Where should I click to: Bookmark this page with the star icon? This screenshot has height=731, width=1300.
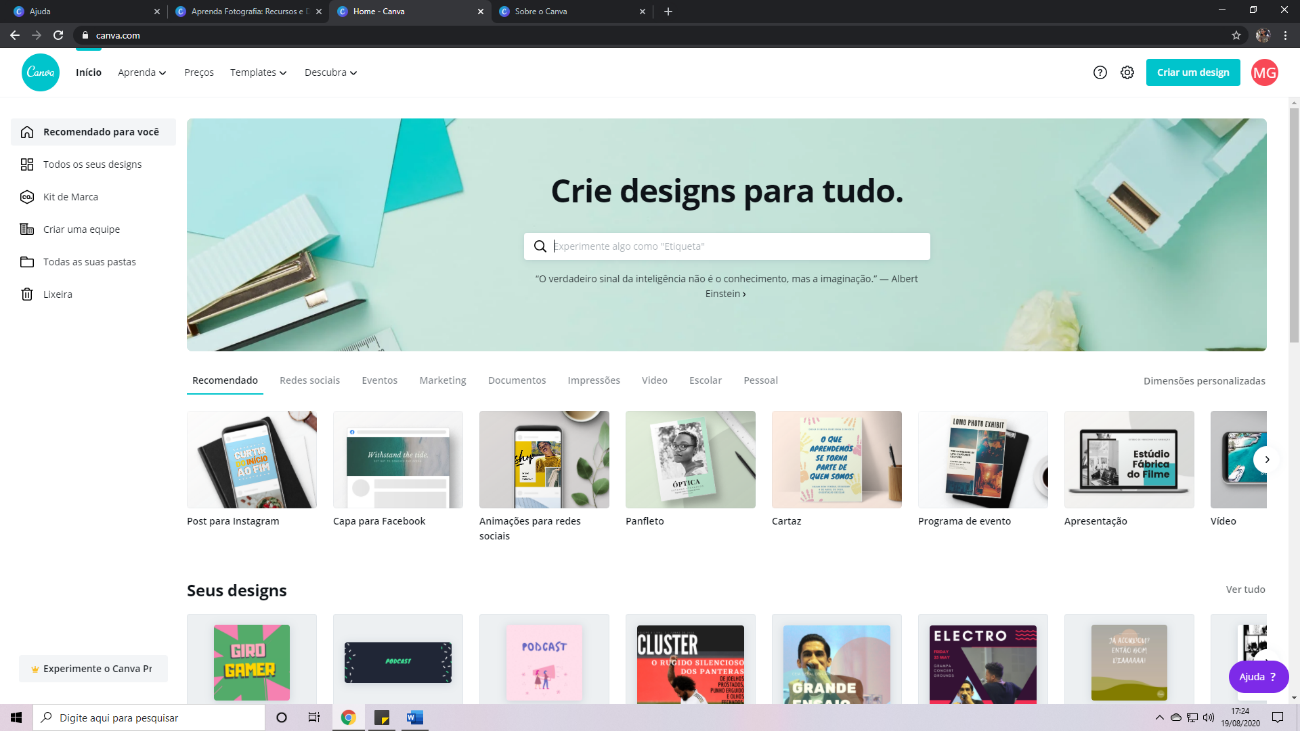pos(1236,35)
